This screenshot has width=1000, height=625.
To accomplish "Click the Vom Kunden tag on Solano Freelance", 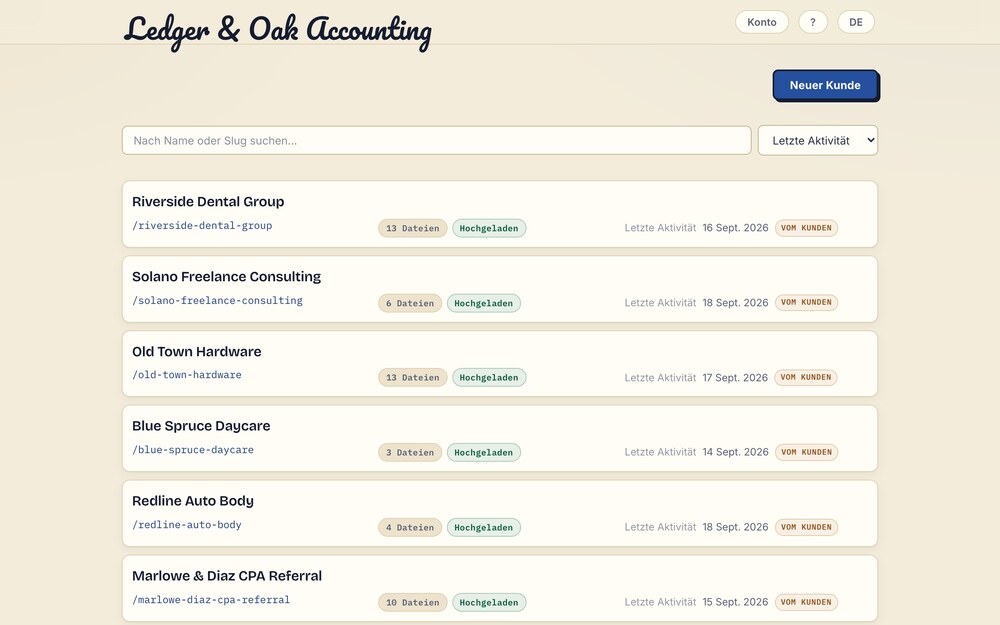I will coord(807,302).
